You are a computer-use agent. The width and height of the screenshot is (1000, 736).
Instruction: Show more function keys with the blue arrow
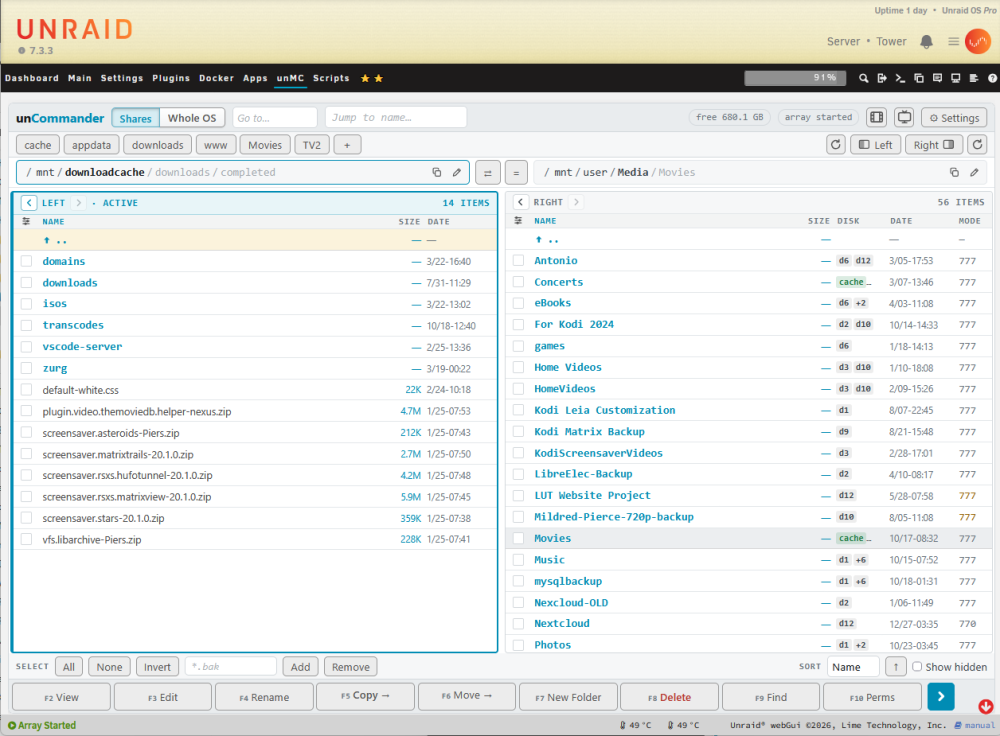941,696
